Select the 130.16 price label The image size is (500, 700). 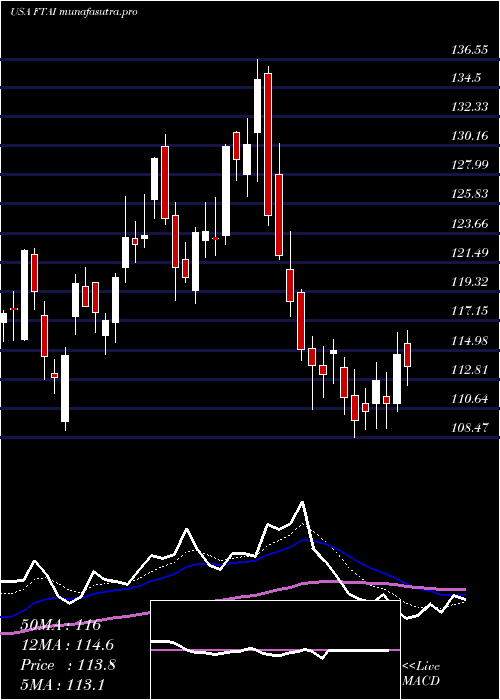[470, 136]
